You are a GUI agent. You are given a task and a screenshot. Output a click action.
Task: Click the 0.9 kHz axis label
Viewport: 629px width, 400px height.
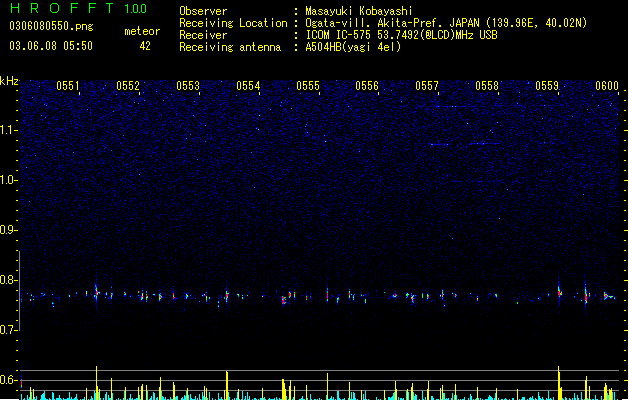tap(8, 230)
